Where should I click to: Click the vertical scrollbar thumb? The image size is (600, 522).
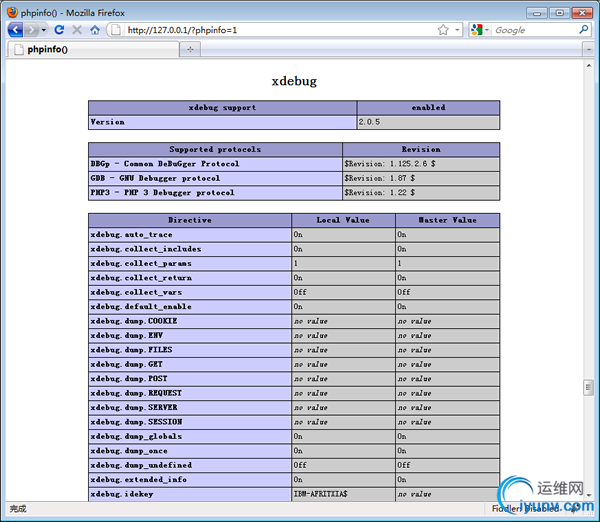pos(589,388)
